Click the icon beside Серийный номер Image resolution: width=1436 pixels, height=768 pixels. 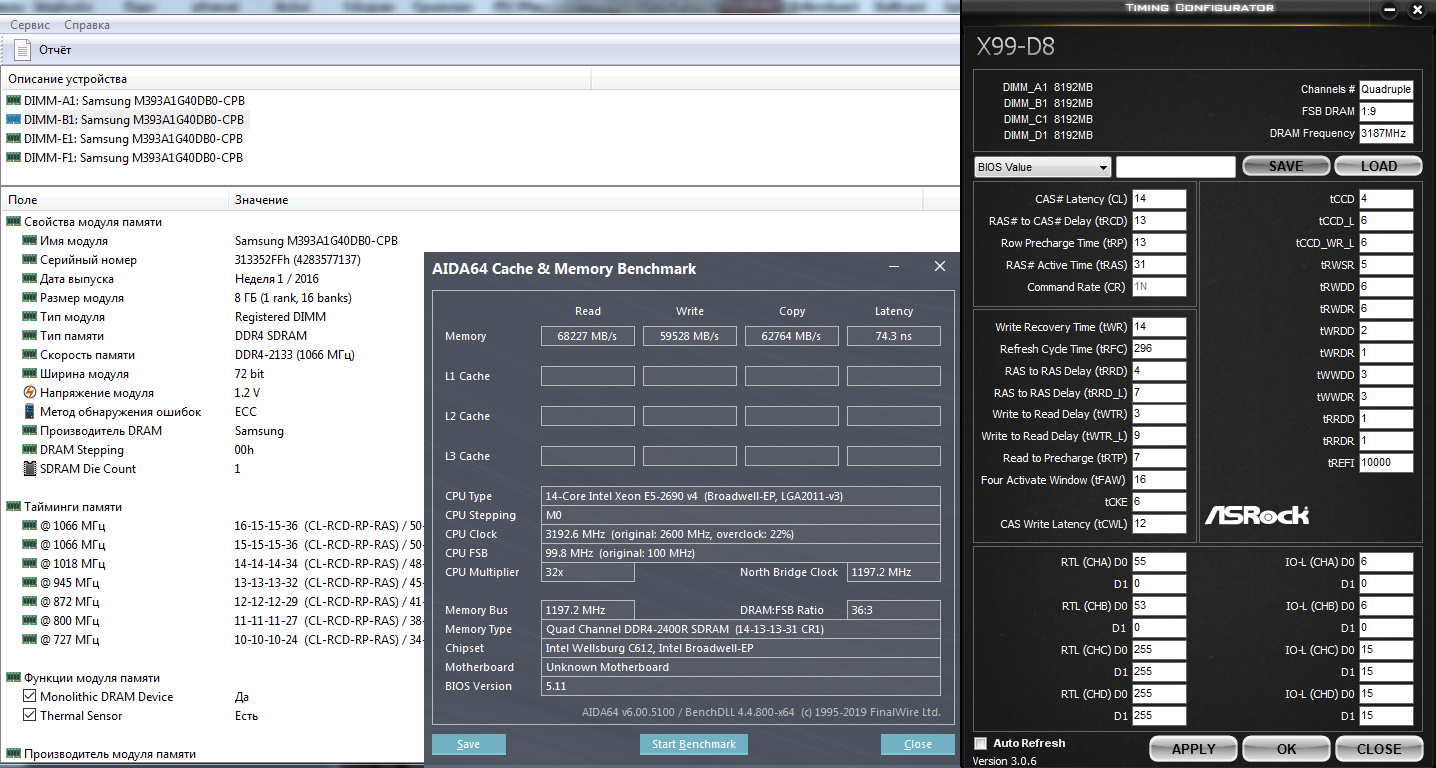[x=30, y=260]
